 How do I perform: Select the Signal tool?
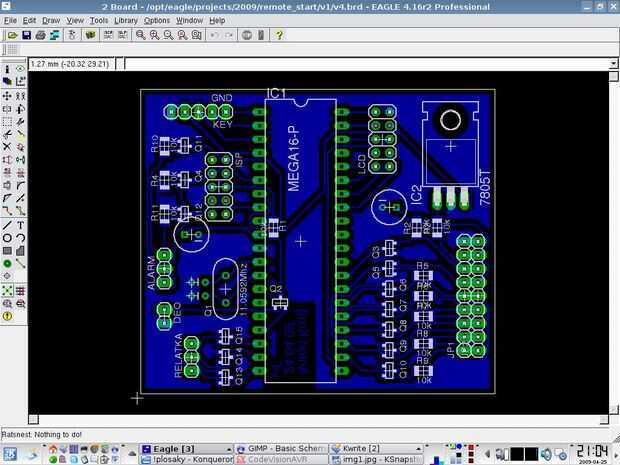20,263
